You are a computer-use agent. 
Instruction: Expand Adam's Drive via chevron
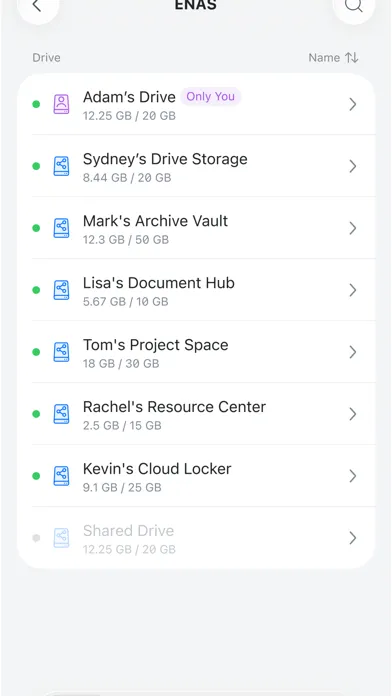click(x=353, y=104)
